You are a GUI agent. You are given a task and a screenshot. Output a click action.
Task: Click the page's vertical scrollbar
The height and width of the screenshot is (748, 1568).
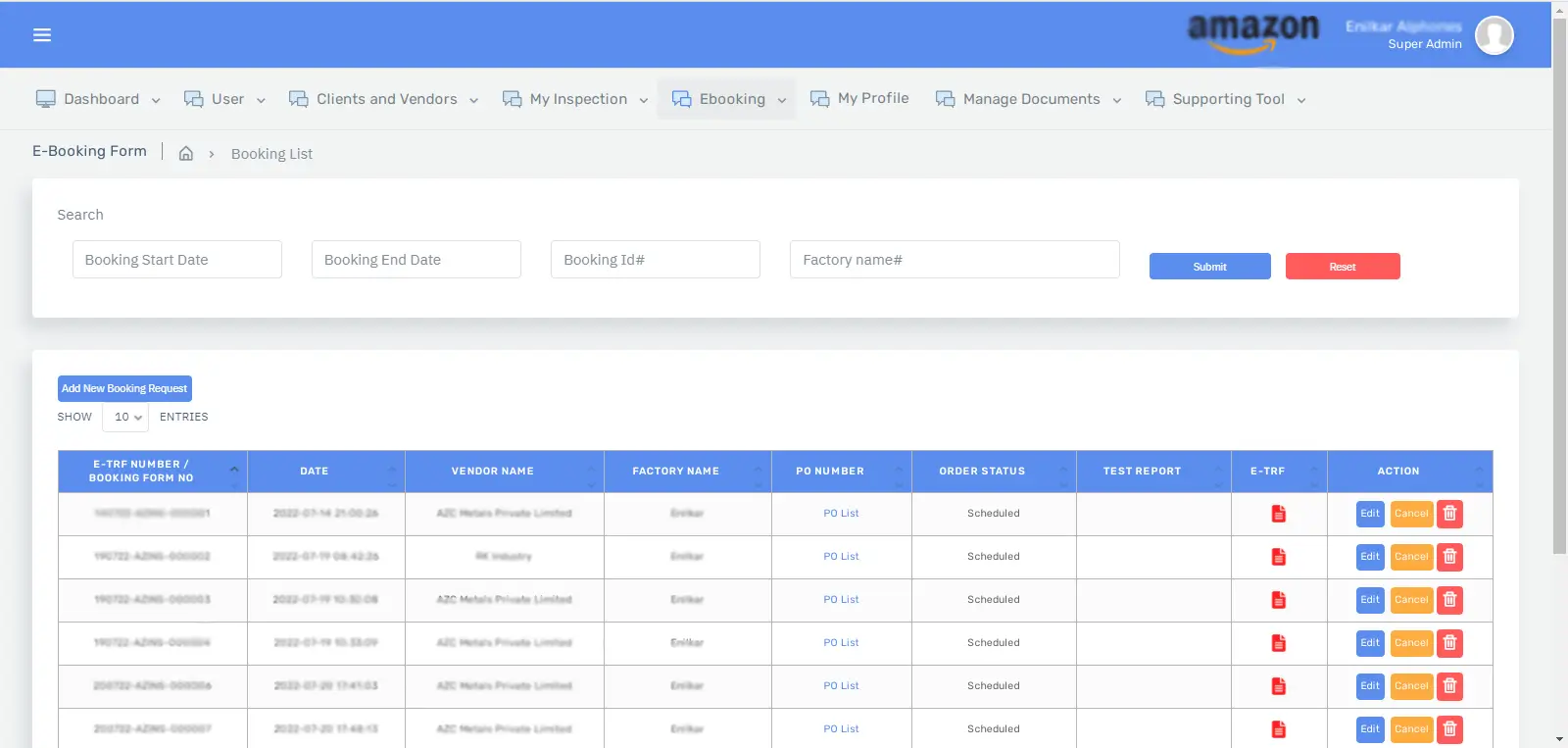tap(1559, 294)
